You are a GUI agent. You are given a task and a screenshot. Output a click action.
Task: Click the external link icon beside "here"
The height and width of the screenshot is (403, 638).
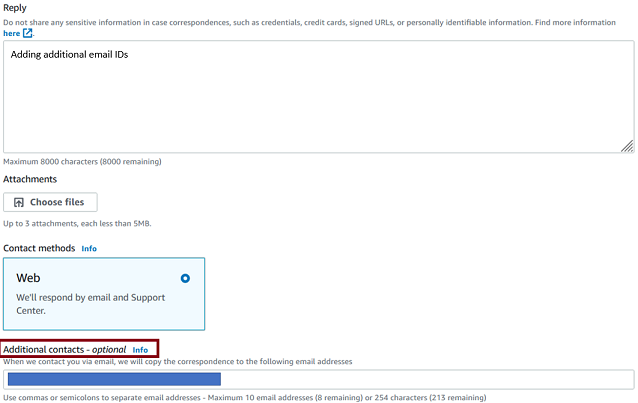pos(28,33)
